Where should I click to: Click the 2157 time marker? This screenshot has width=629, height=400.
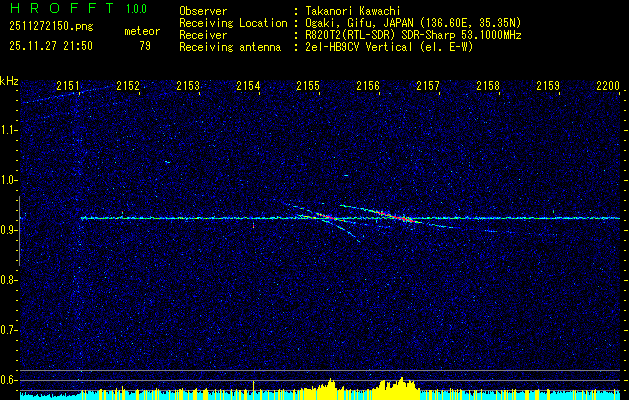pyautogui.click(x=428, y=85)
